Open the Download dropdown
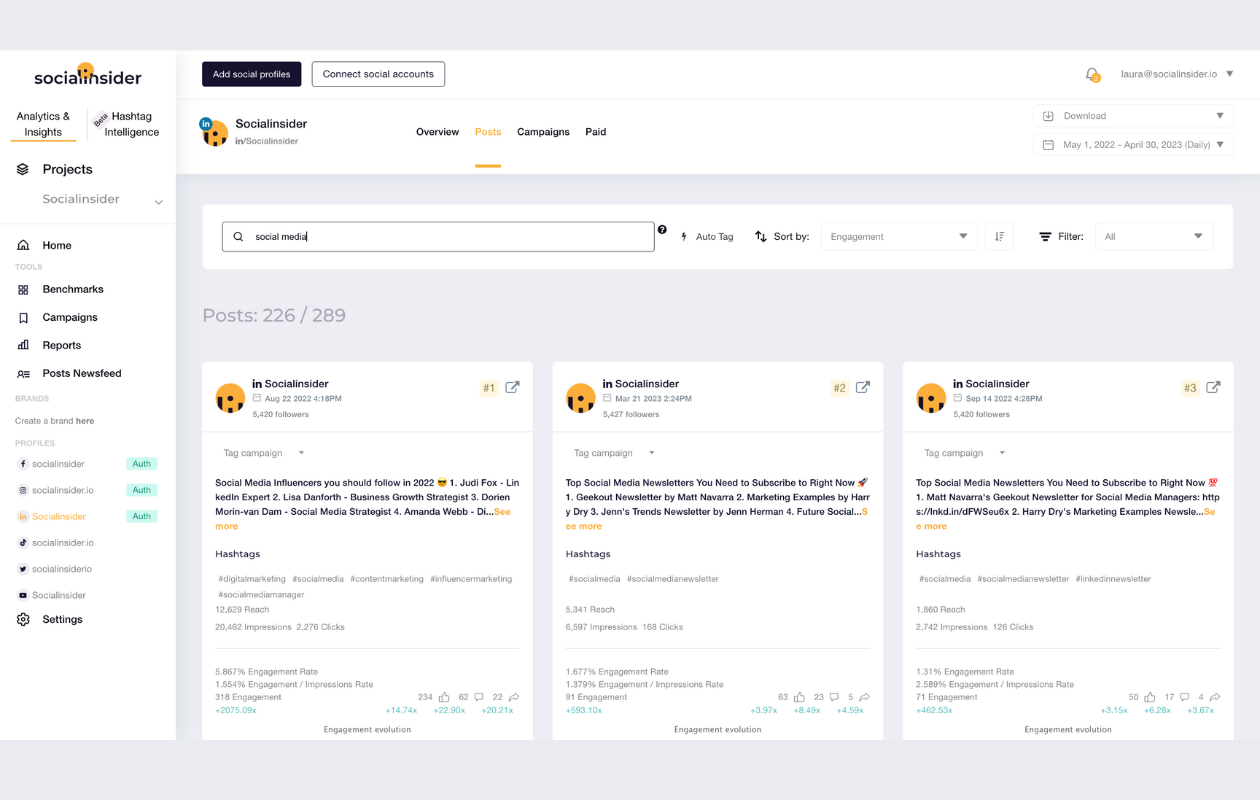 [x=1133, y=116]
